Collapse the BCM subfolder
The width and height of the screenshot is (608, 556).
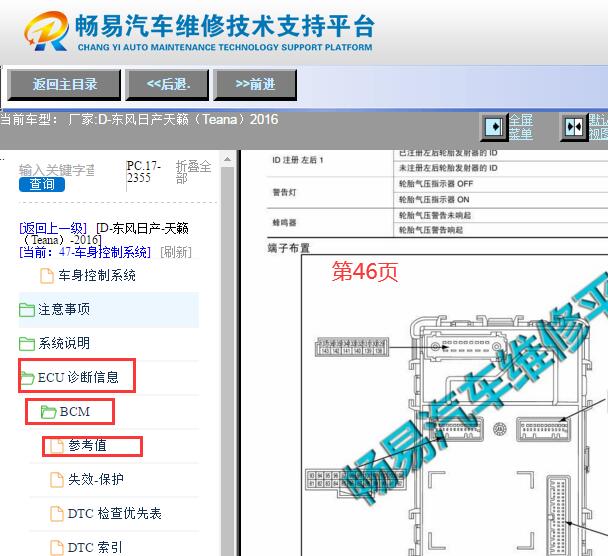pos(75,411)
